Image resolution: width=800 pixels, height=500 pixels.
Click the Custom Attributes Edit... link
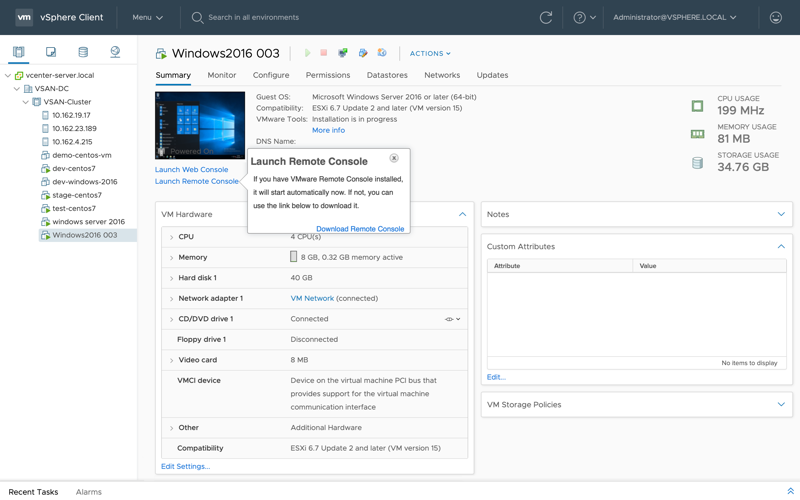coord(496,377)
